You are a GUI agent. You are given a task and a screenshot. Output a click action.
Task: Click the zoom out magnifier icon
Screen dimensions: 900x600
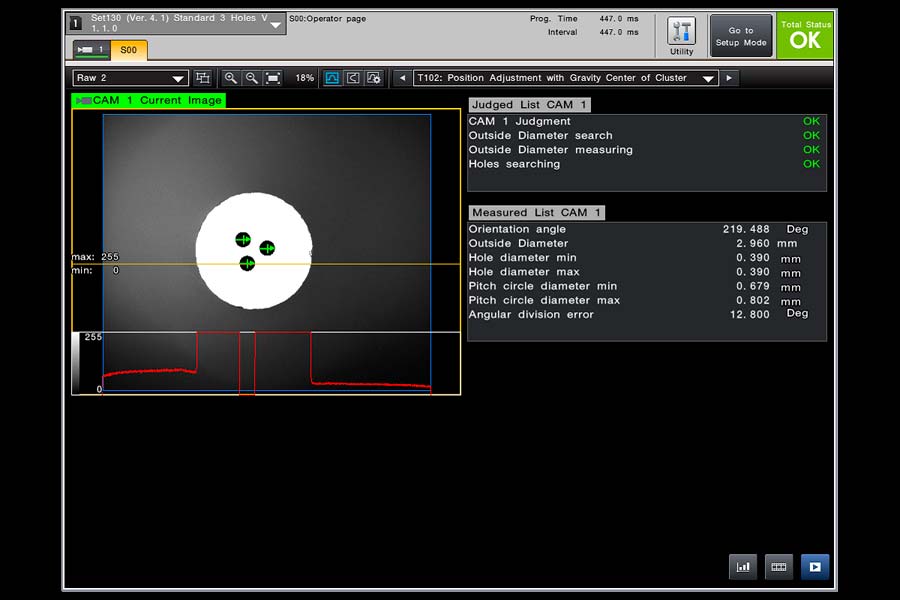coord(252,78)
